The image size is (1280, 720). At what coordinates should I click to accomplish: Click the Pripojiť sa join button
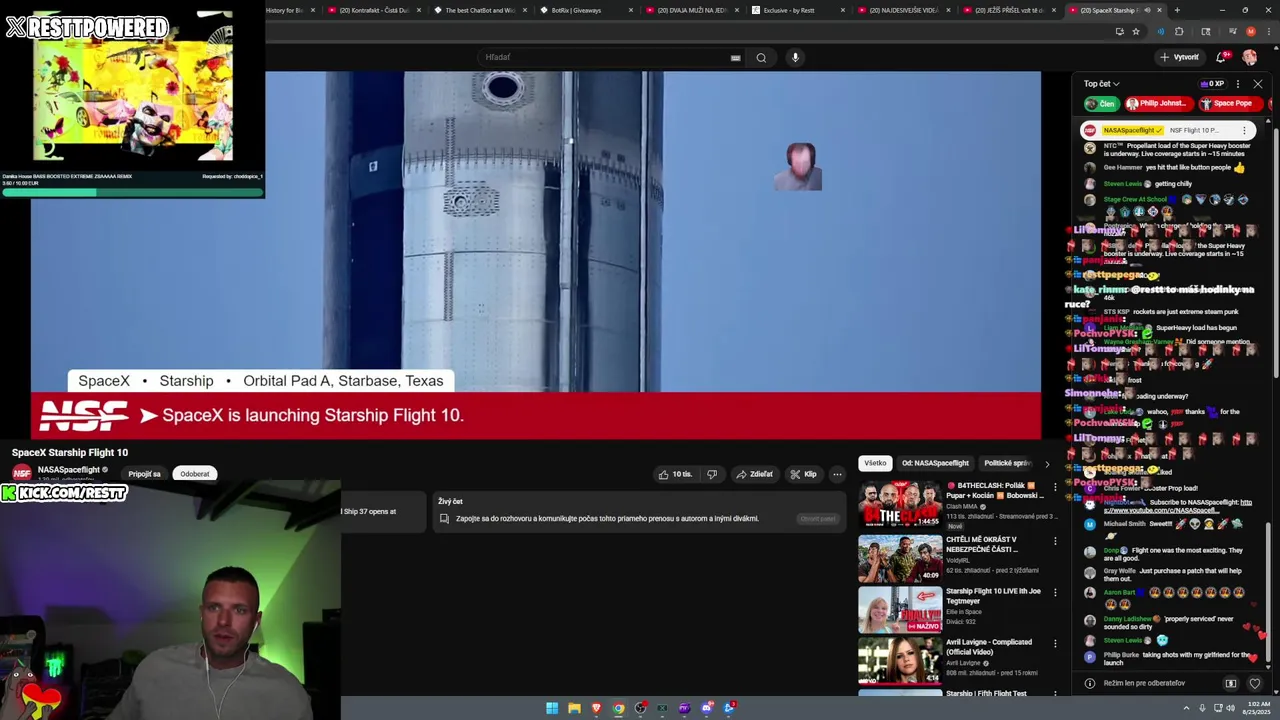(144, 474)
